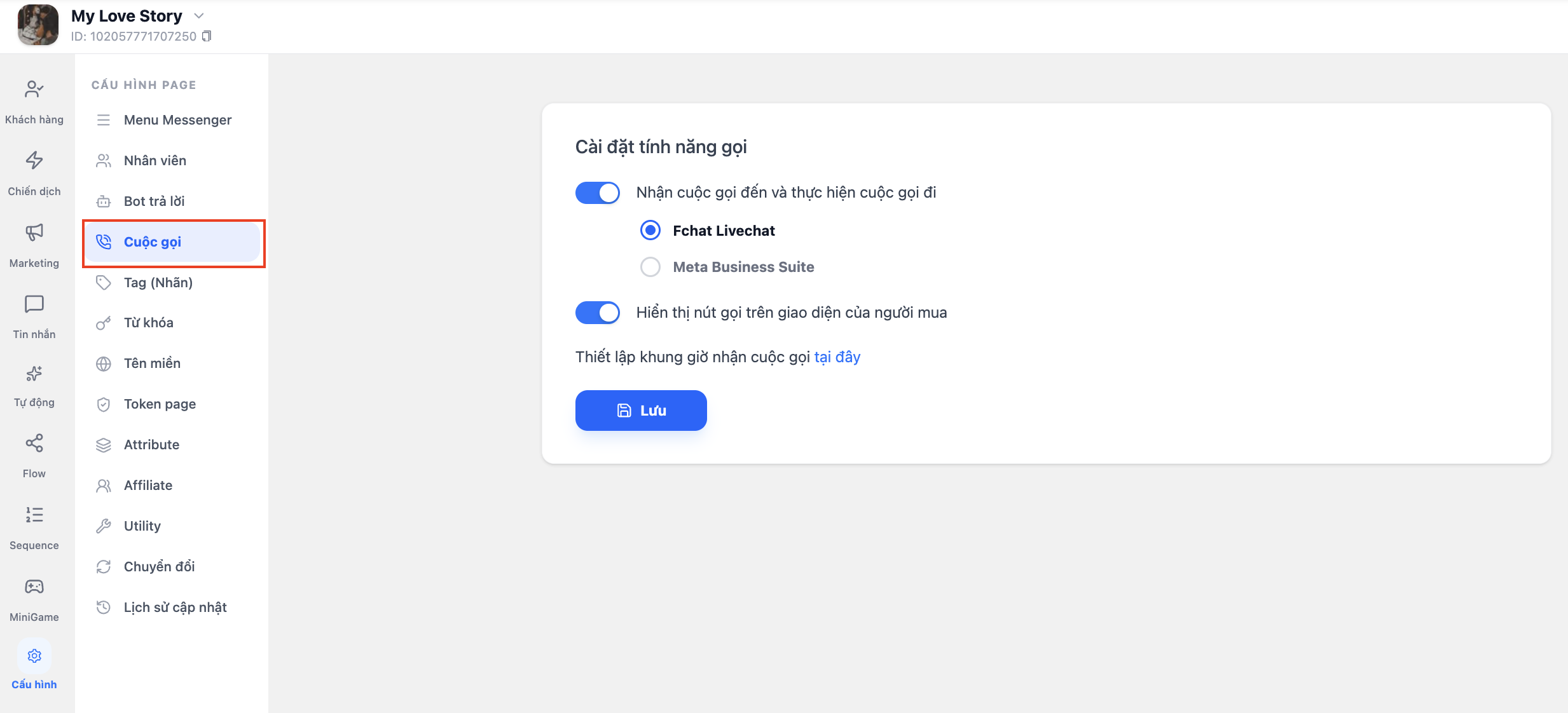The image size is (1568, 713).
Task: Save call settings with Lưu button
Action: (x=641, y=411)
